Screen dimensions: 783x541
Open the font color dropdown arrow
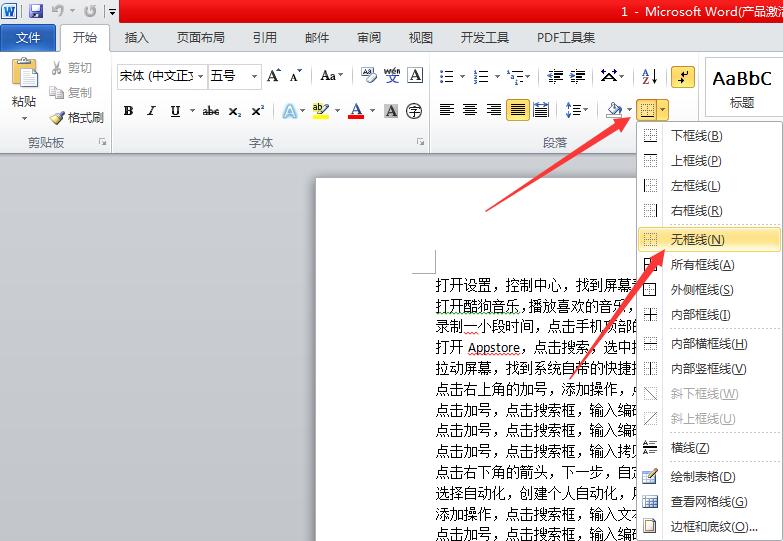(x=373, y=111)
